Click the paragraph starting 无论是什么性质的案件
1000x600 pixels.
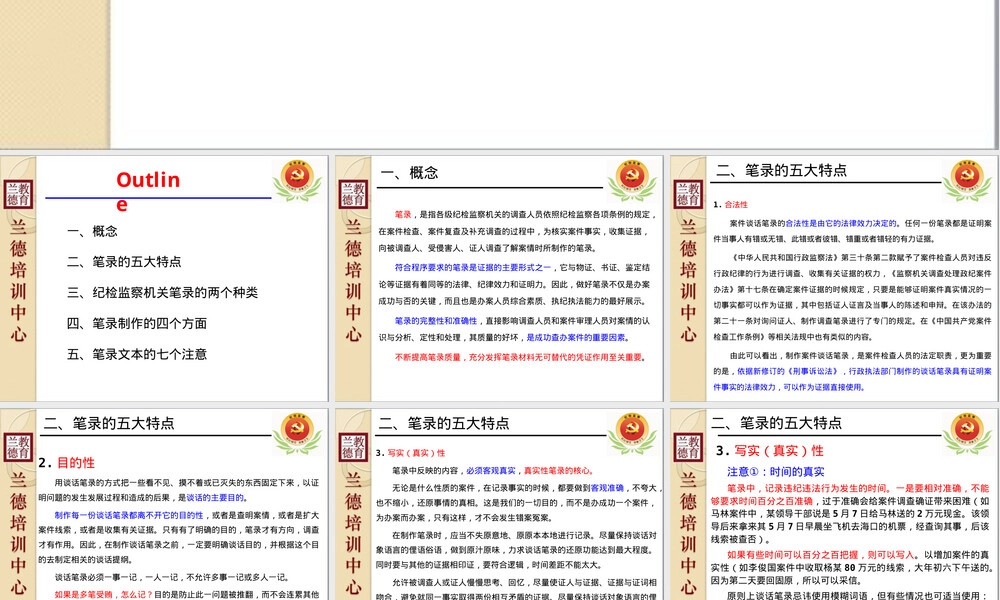(x=518, y=503)
